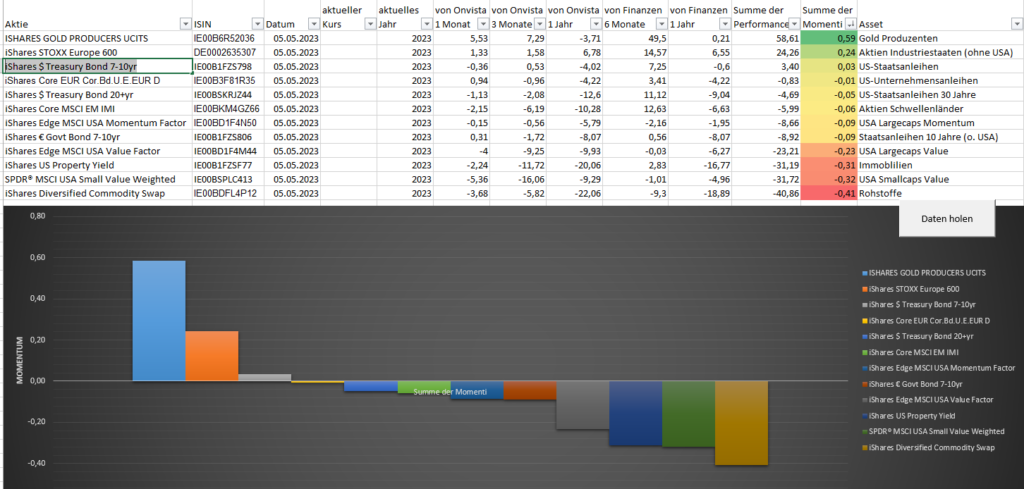Select the green momentum cell 0,59
Image resolution: width=1024 pixels, height=489 pixels.
(829, 39)
